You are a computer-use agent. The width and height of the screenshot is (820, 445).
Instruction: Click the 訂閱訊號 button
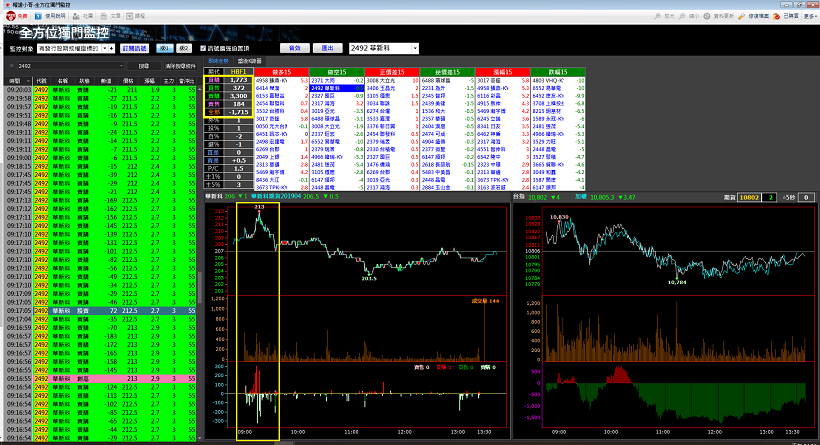tap(134, 49)
